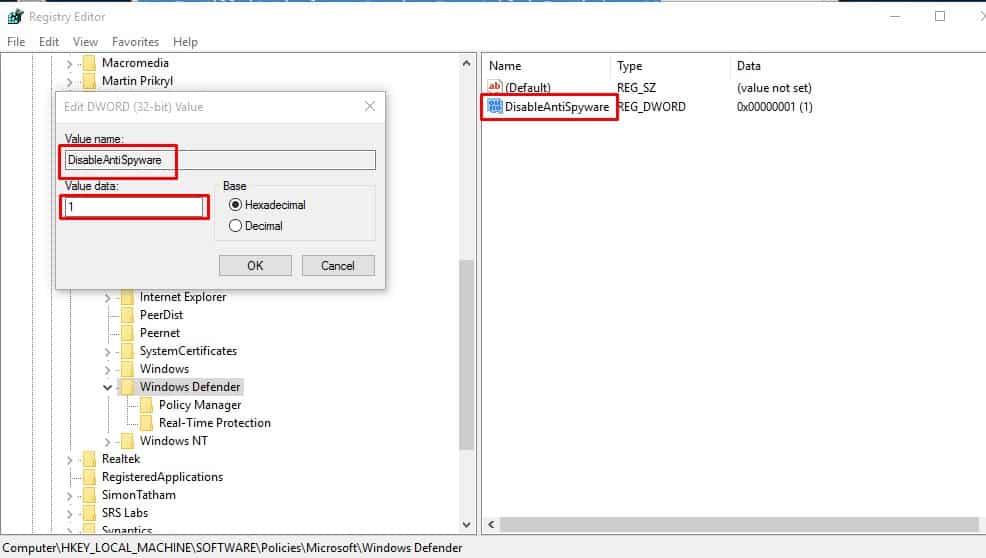Expand the SRS Labs key
Viewport: 986px width, 558px height.
69,514
